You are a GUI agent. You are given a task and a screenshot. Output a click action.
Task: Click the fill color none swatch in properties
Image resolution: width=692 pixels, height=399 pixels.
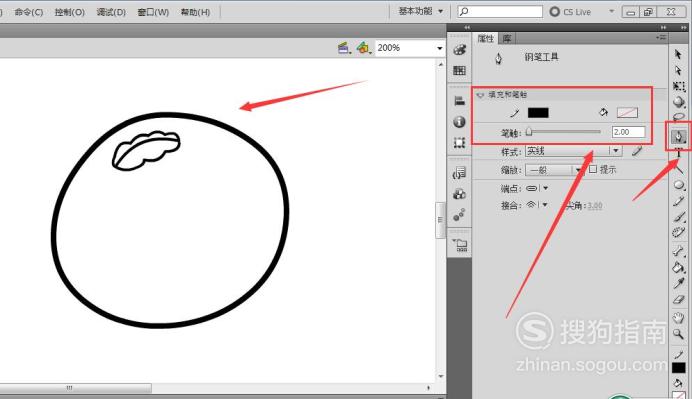tap(627, 113)
